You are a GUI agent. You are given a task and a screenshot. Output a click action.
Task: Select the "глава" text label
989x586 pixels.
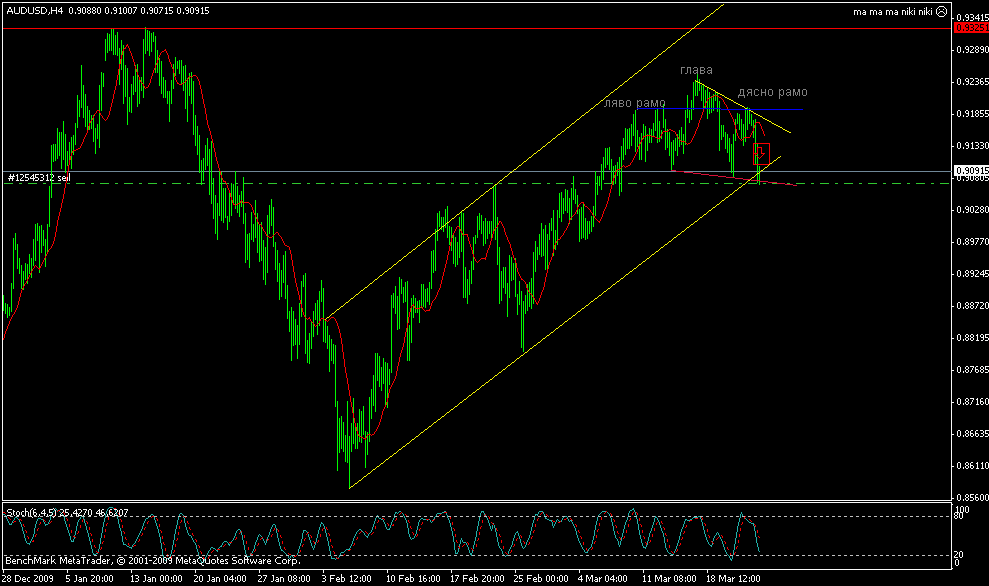click(x=696, y=70)
